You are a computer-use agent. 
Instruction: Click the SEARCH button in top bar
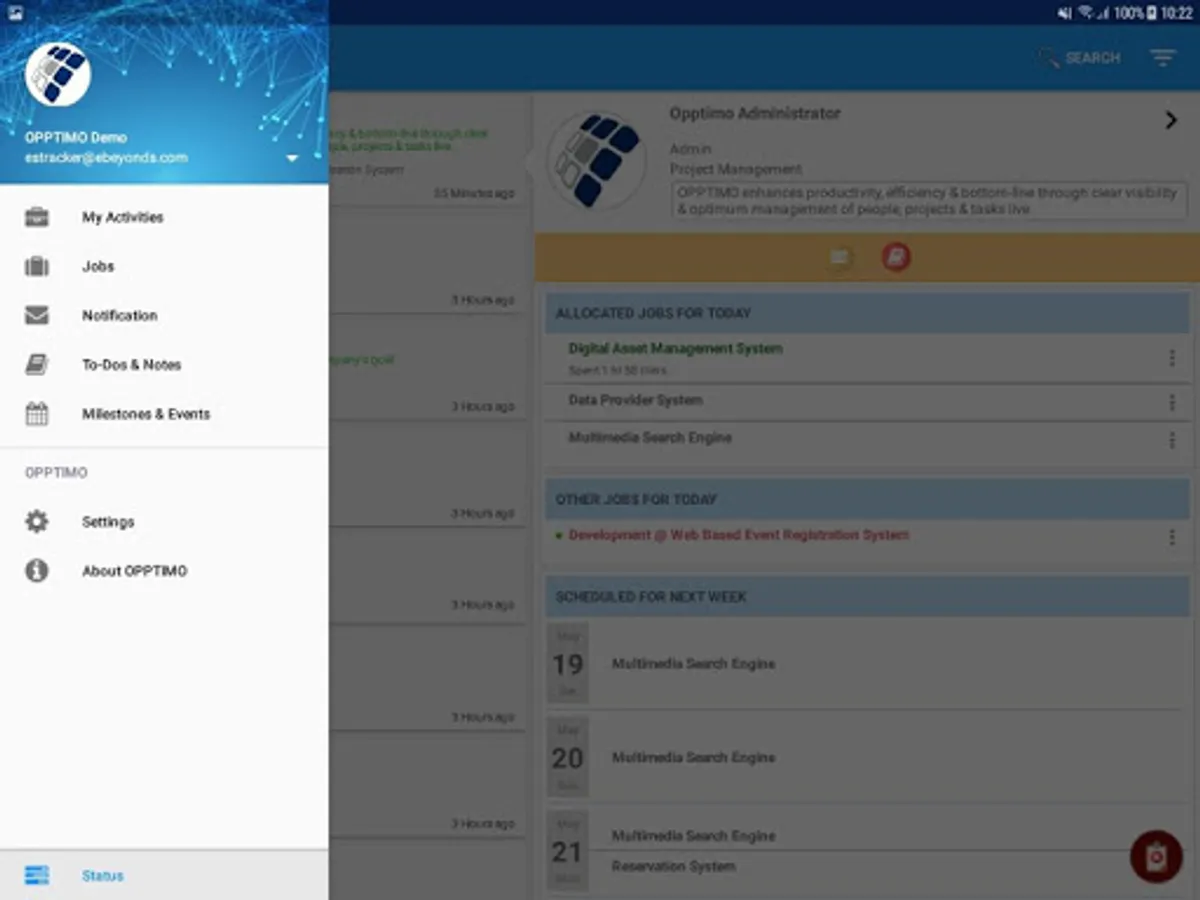coord(1080,58)
